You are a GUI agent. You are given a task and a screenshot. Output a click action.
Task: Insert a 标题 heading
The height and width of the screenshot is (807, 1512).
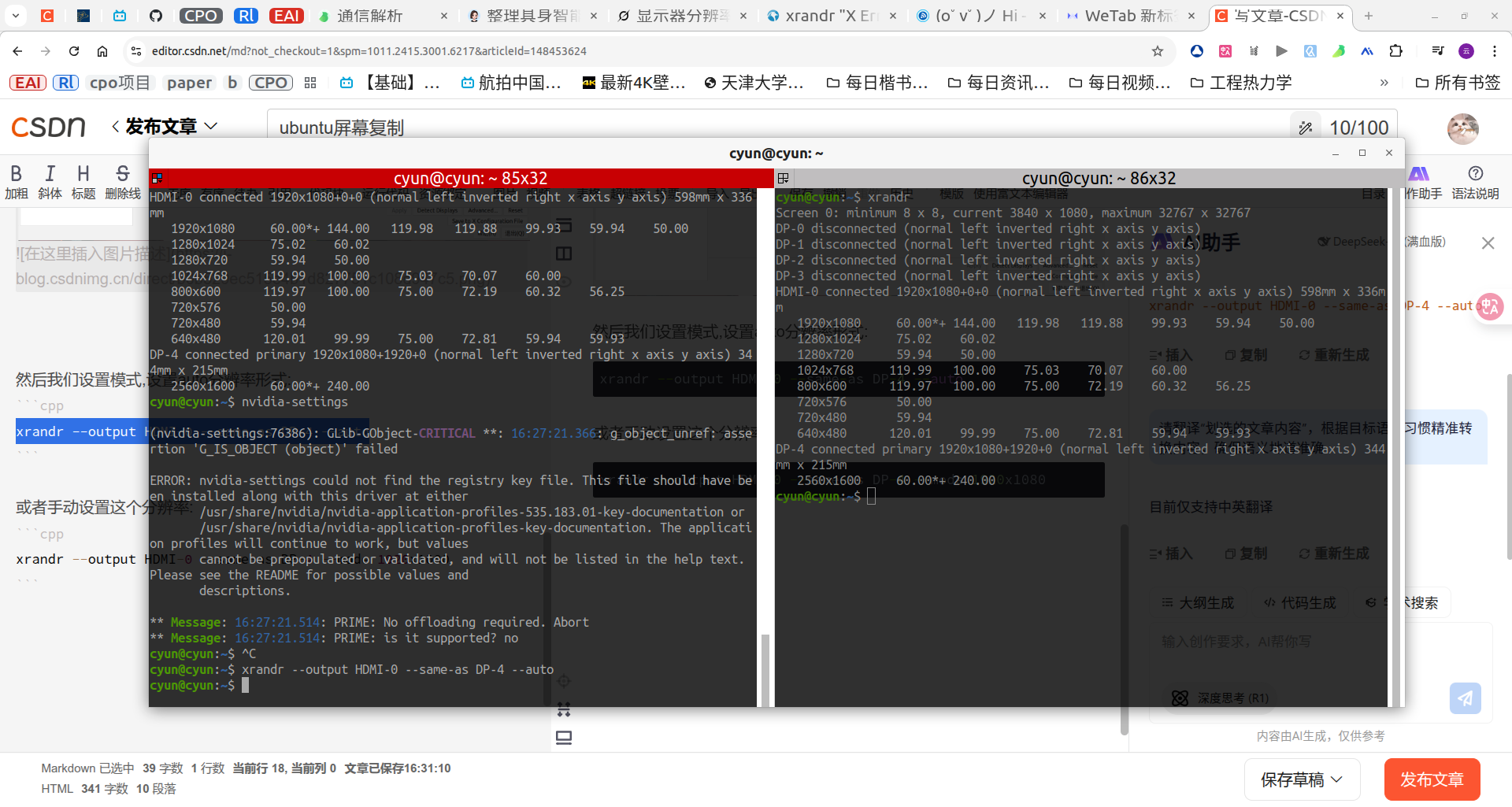pyautogui.click(x=83, y=182)
